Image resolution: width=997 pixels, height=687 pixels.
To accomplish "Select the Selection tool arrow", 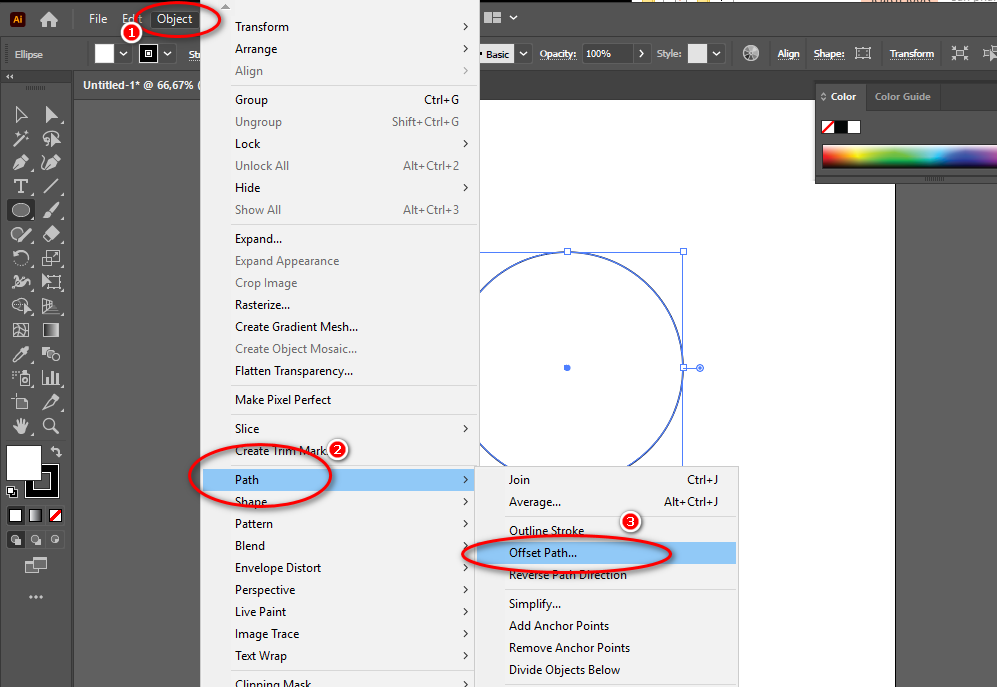I will (x=21, y=115).
